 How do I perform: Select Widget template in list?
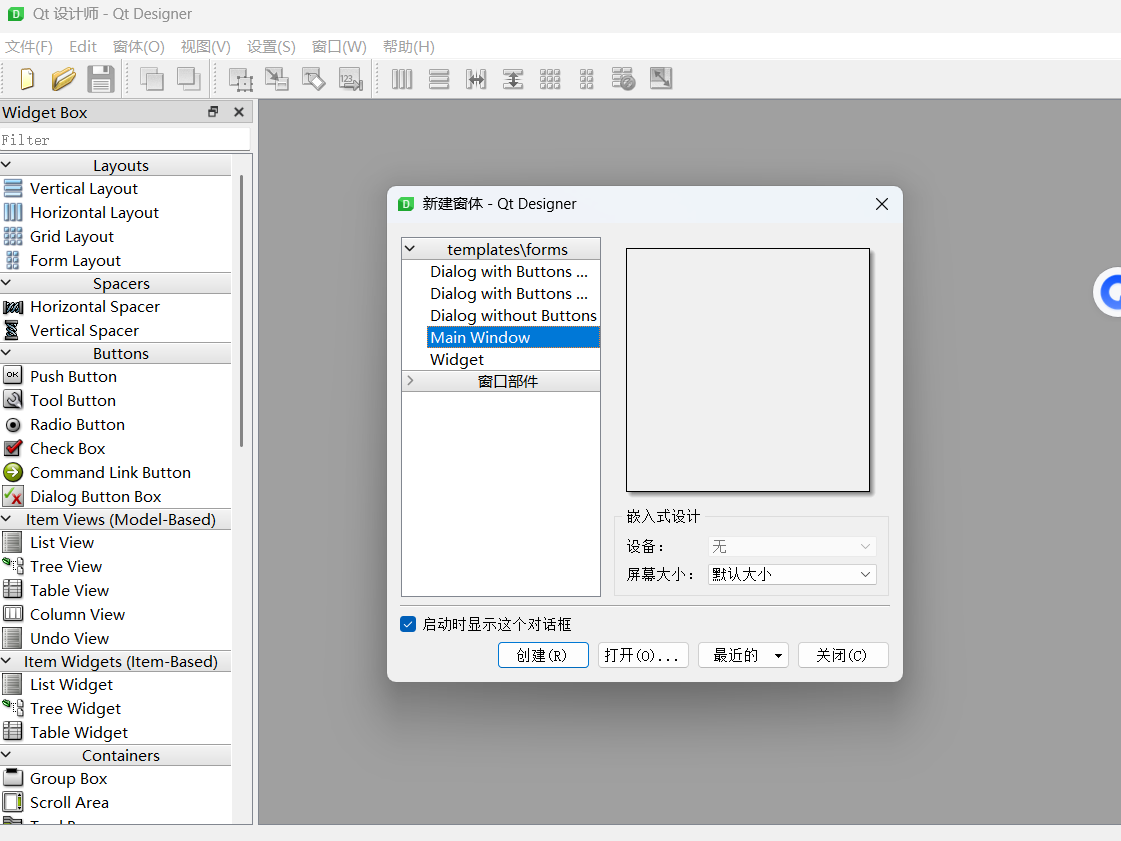point(513,360)
